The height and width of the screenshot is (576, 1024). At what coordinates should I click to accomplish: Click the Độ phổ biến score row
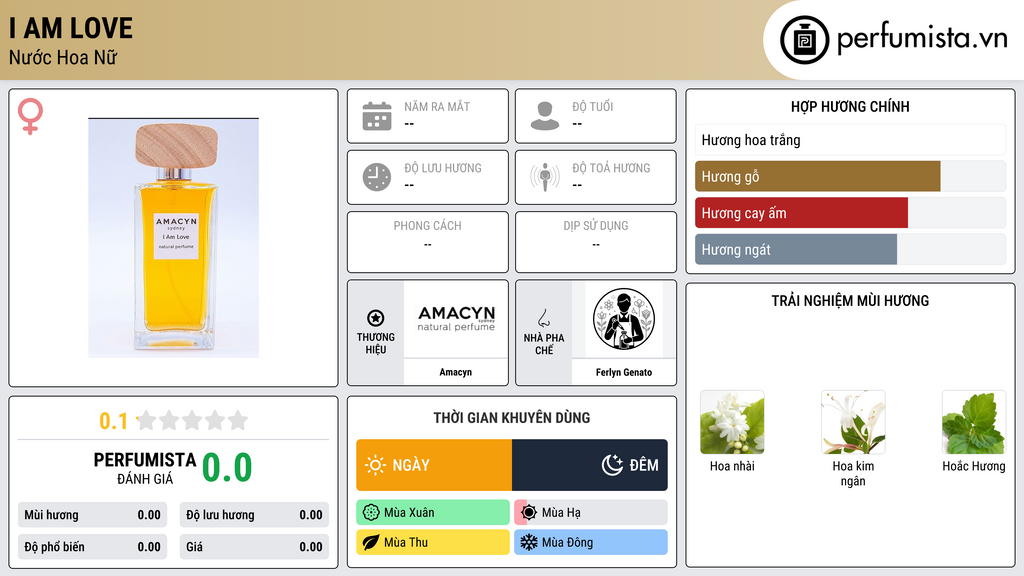coord(92,547)
